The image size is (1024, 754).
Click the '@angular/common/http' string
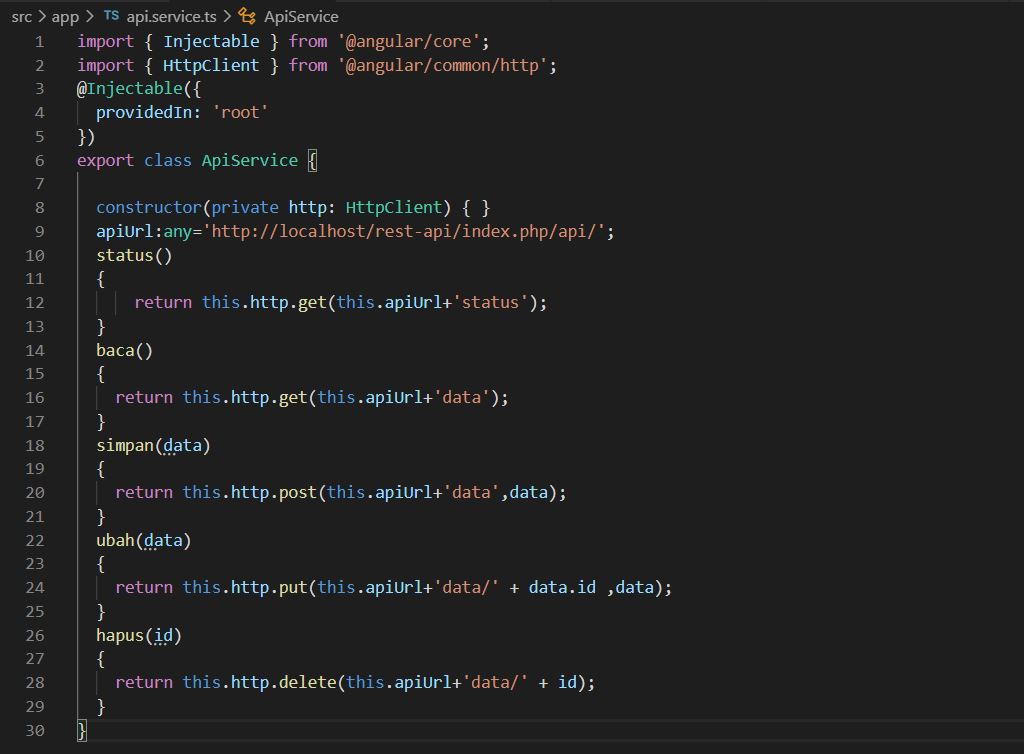443,65
